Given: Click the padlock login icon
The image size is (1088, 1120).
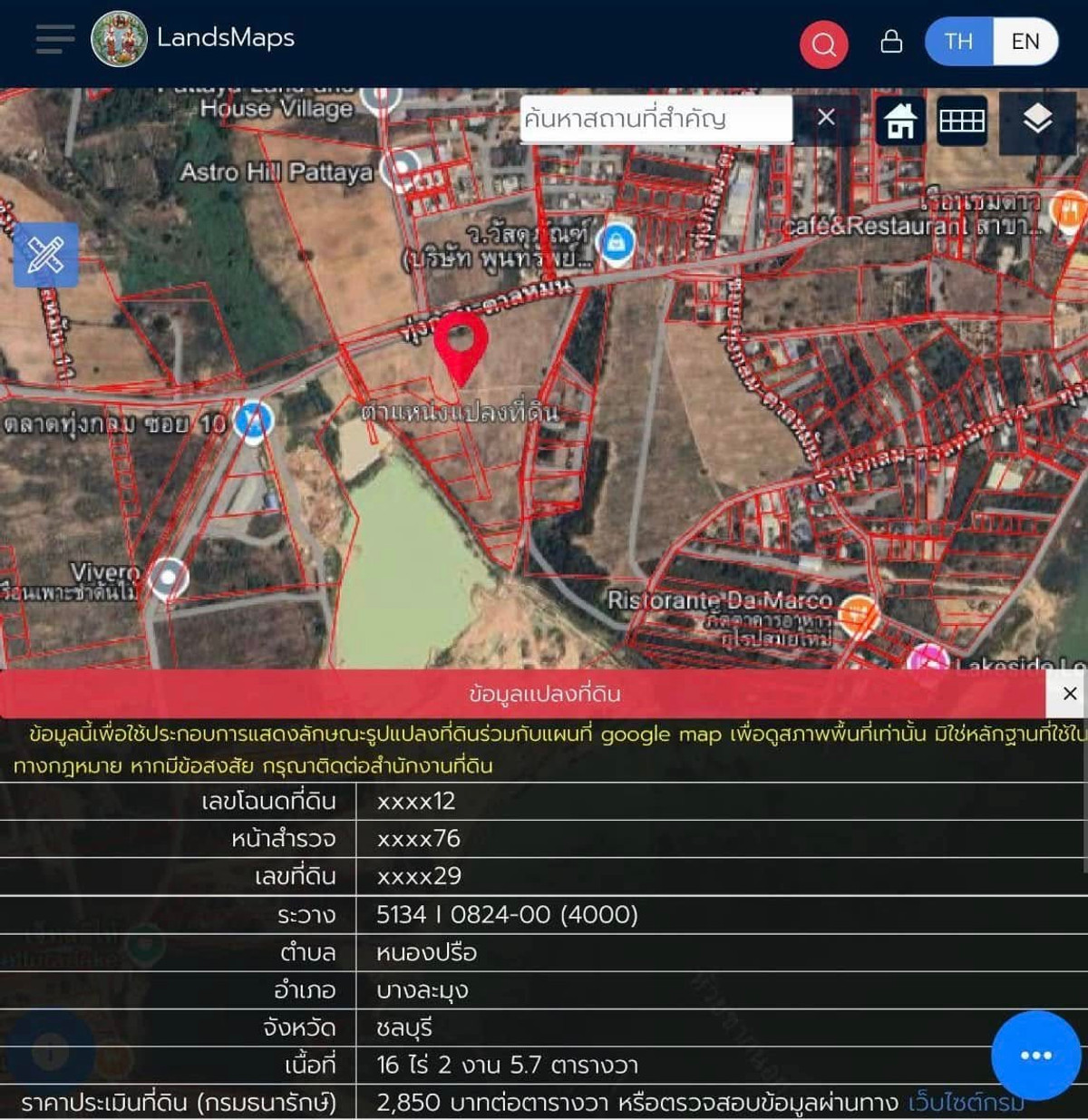Looking at the screenshot, I should coord(891,42).
